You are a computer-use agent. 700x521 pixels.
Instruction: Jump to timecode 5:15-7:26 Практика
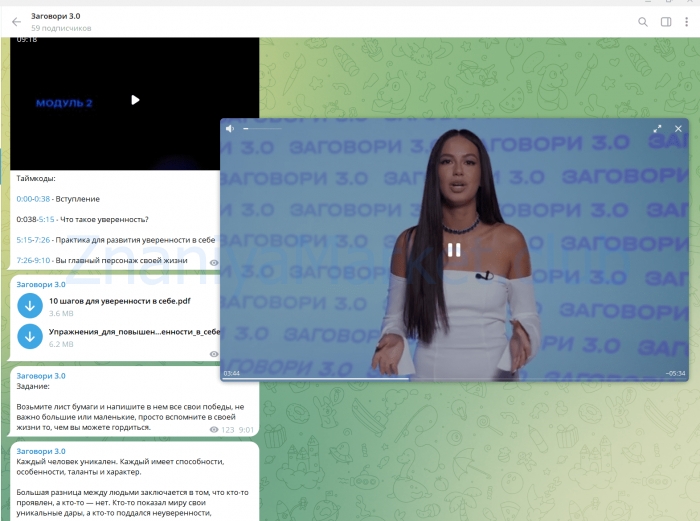coord(34,240)
